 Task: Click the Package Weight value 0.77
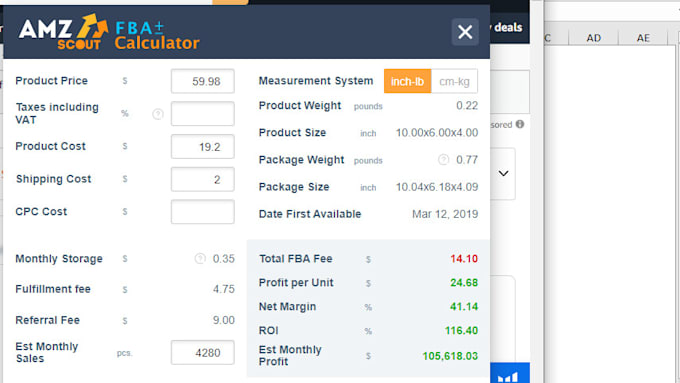(467, 160)
